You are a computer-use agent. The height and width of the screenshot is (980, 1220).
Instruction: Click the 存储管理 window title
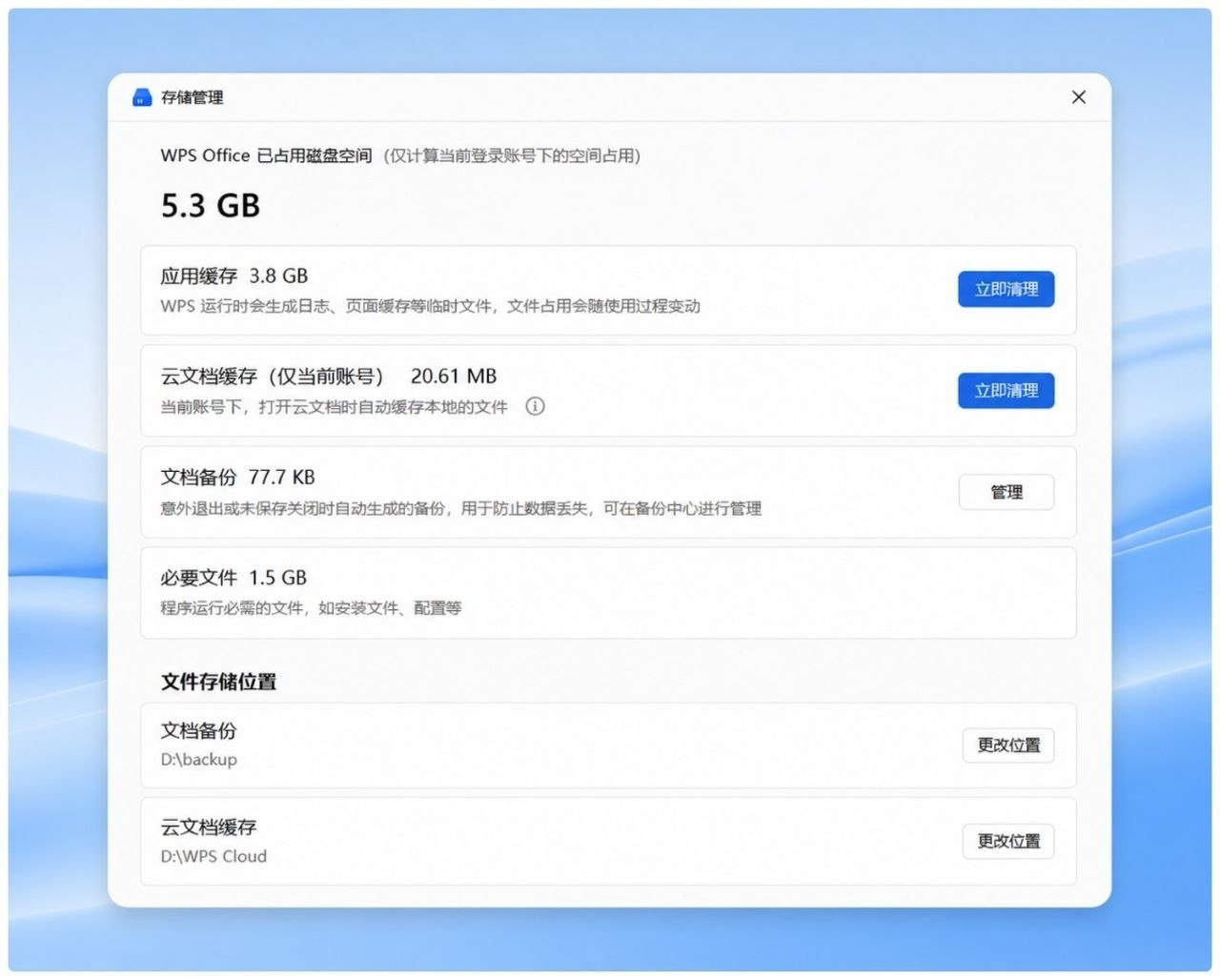[x=192, y=97]
